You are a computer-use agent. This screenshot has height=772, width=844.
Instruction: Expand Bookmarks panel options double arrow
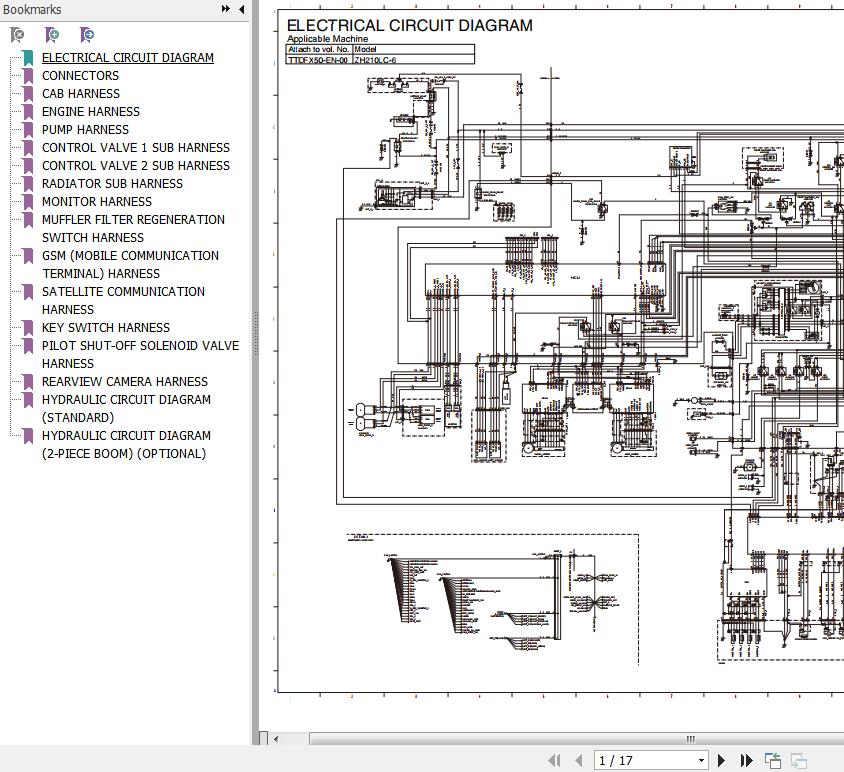[227, 9]
